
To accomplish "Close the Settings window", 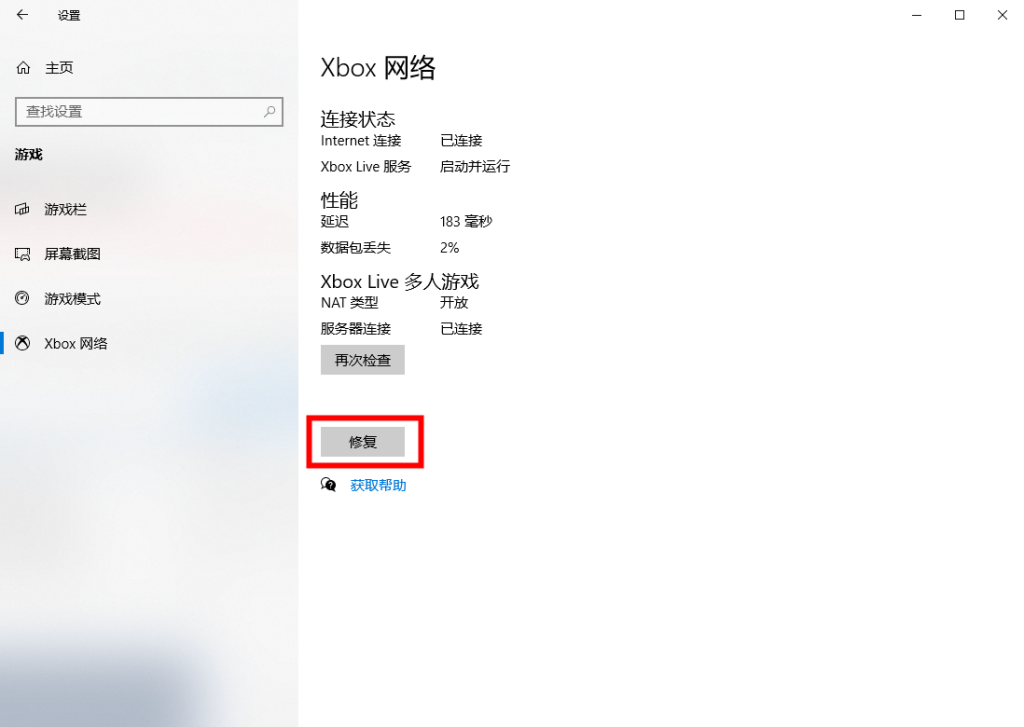I will [1002, 15].
